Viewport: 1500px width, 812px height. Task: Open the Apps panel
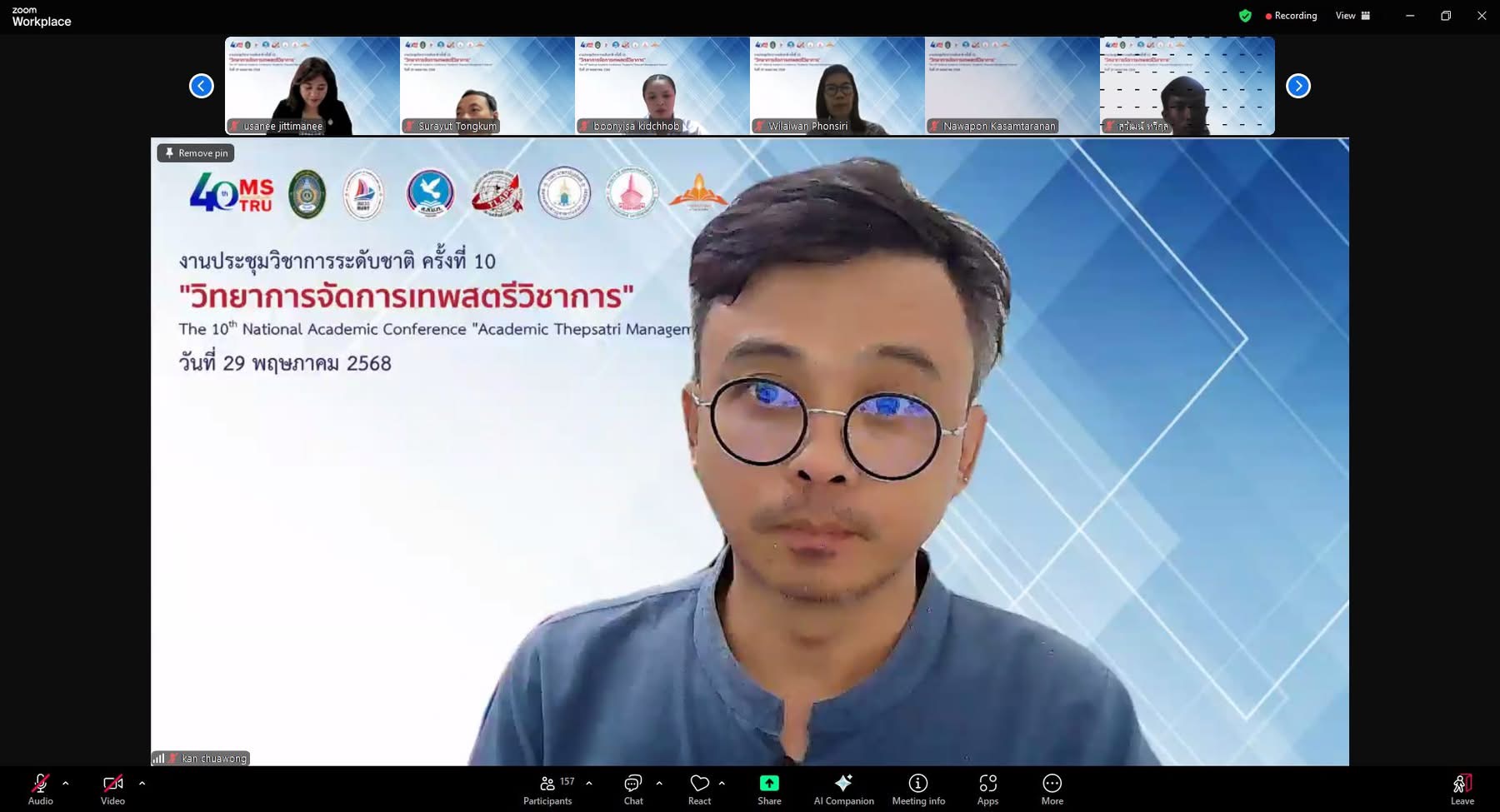tap(987, 789)
